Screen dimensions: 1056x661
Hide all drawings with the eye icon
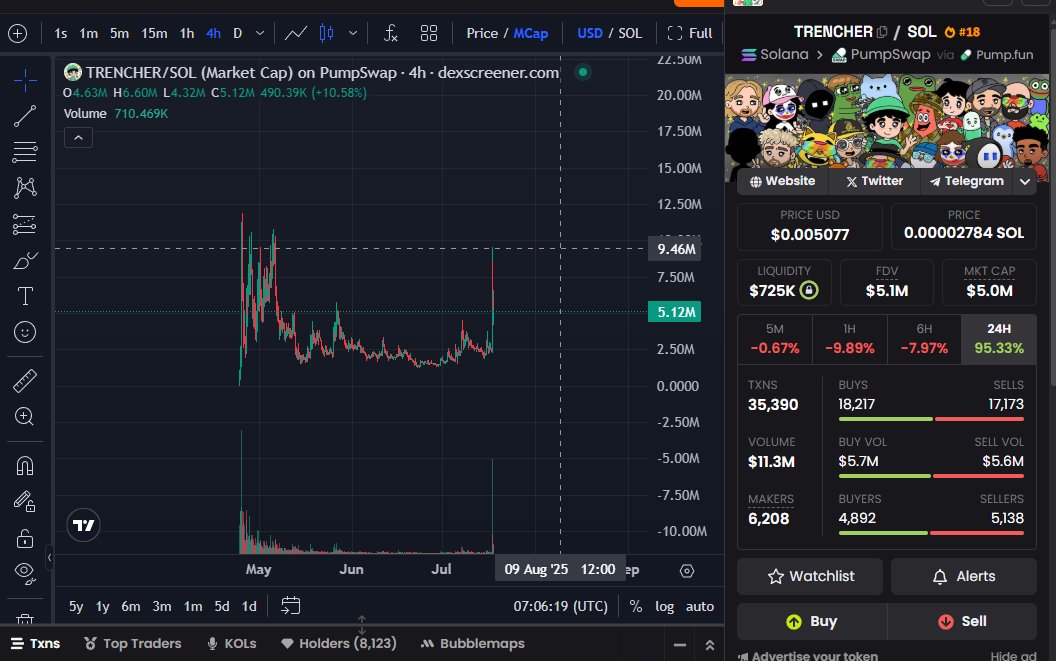pyautogui.click(x=25, y=573)
